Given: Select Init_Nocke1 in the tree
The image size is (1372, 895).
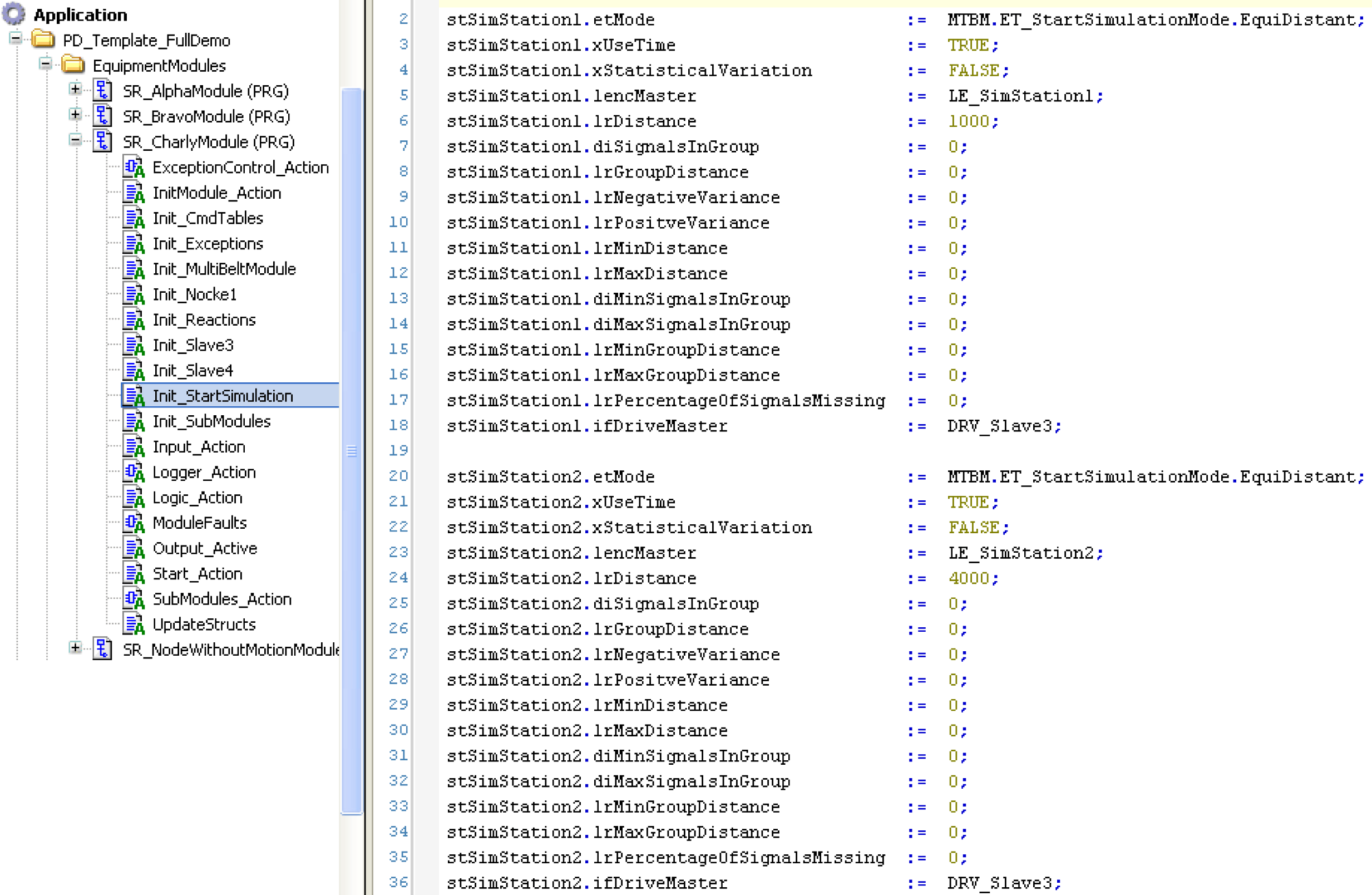Looking at the screenshot, I should point(194,294).
